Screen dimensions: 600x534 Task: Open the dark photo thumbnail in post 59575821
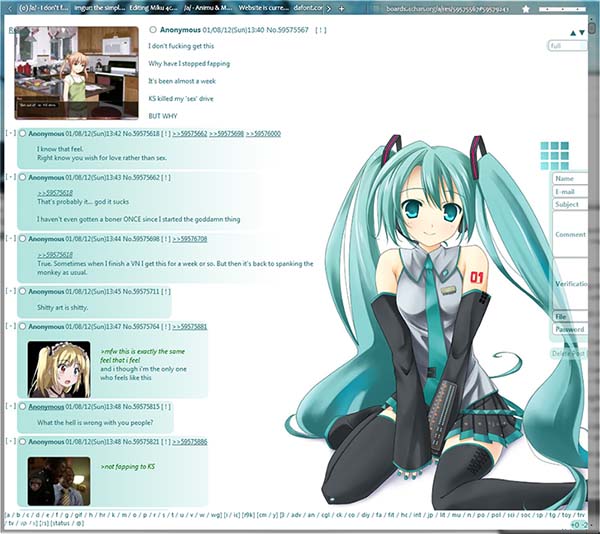(59, 481)
